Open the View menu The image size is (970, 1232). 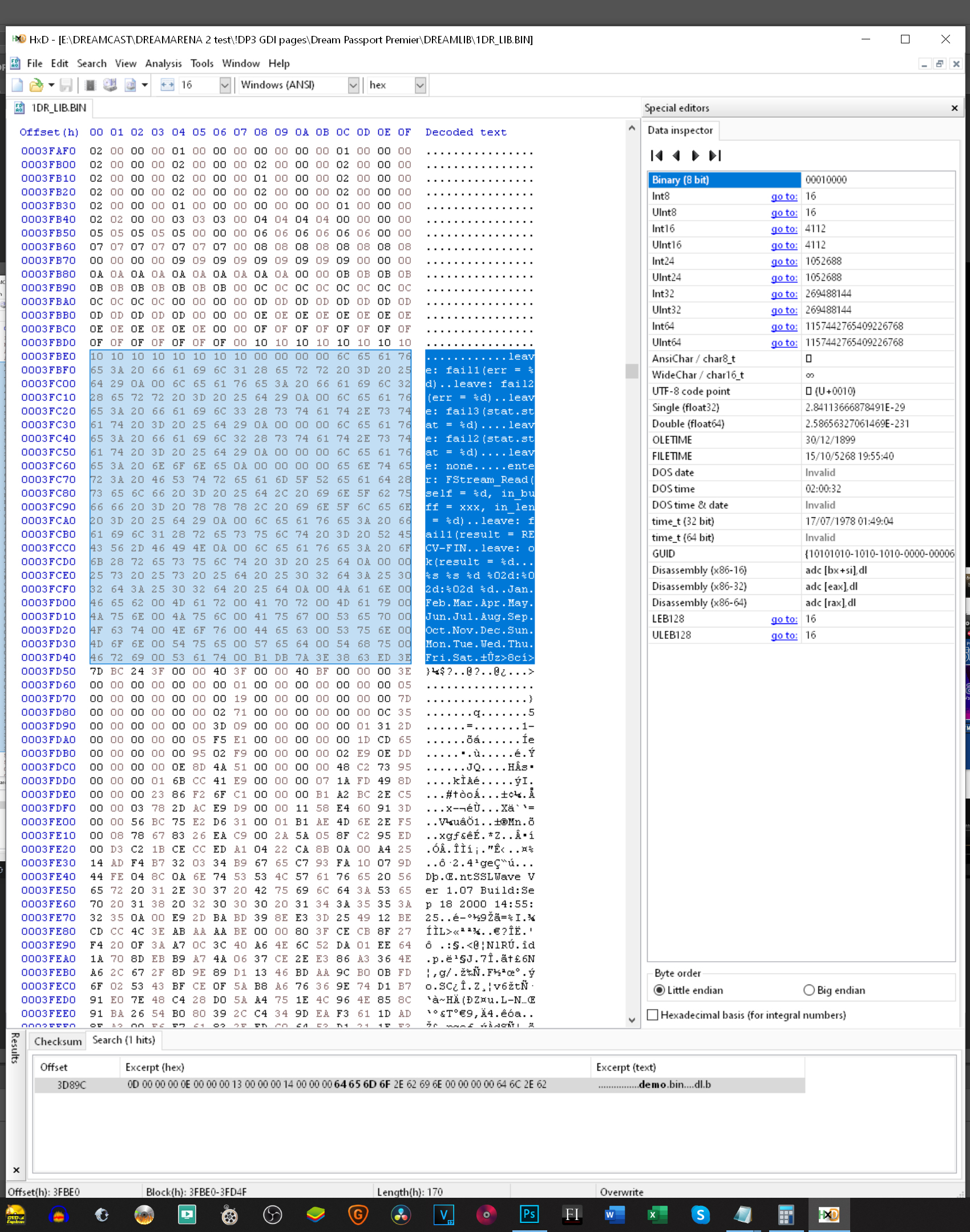(126, 63)
